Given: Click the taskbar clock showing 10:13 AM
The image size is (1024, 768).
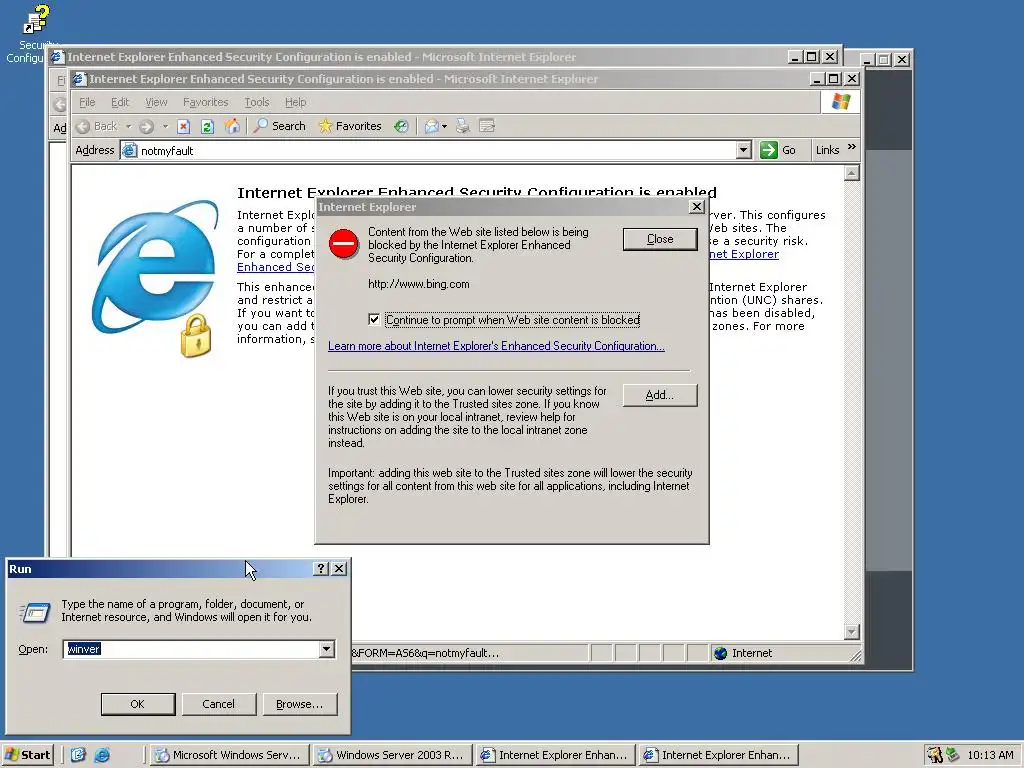Looking at the screenshot, I should tap(990, 755).
